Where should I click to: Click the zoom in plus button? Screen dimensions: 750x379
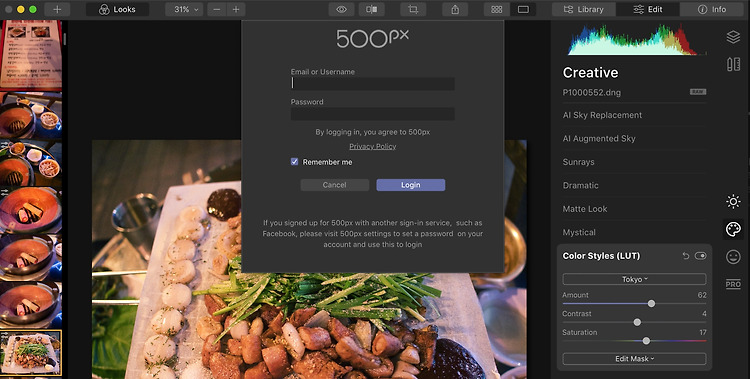coord(236,10)
